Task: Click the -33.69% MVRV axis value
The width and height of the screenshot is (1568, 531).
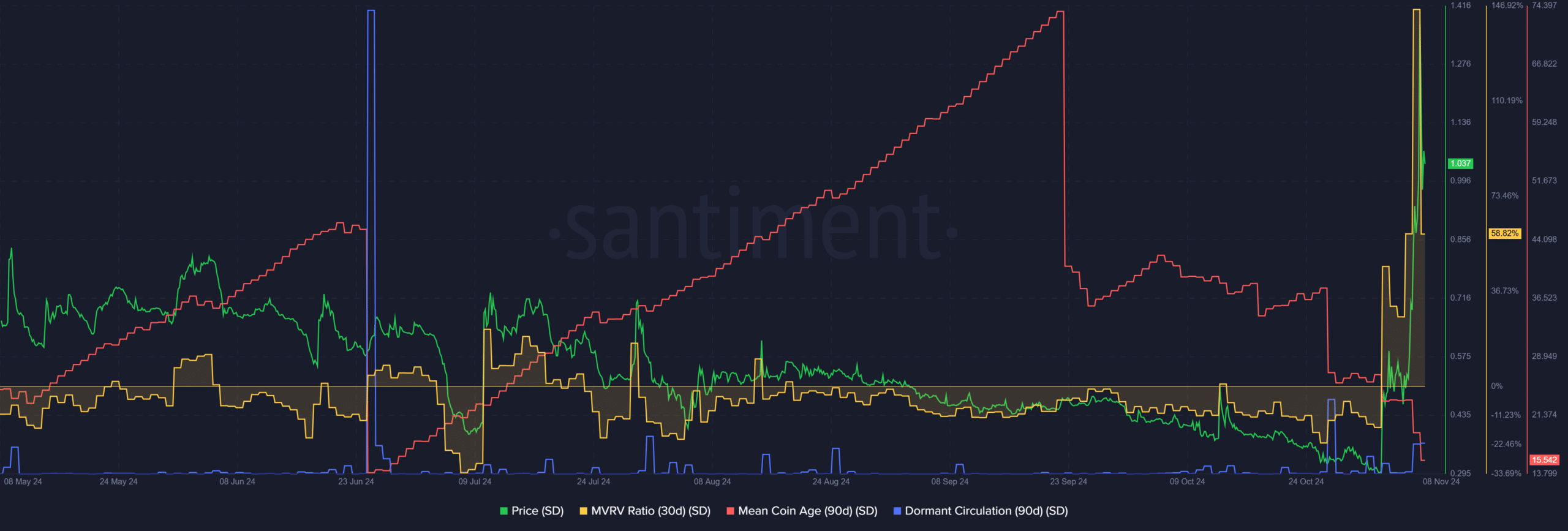Action: click(x=1506, y=473)
